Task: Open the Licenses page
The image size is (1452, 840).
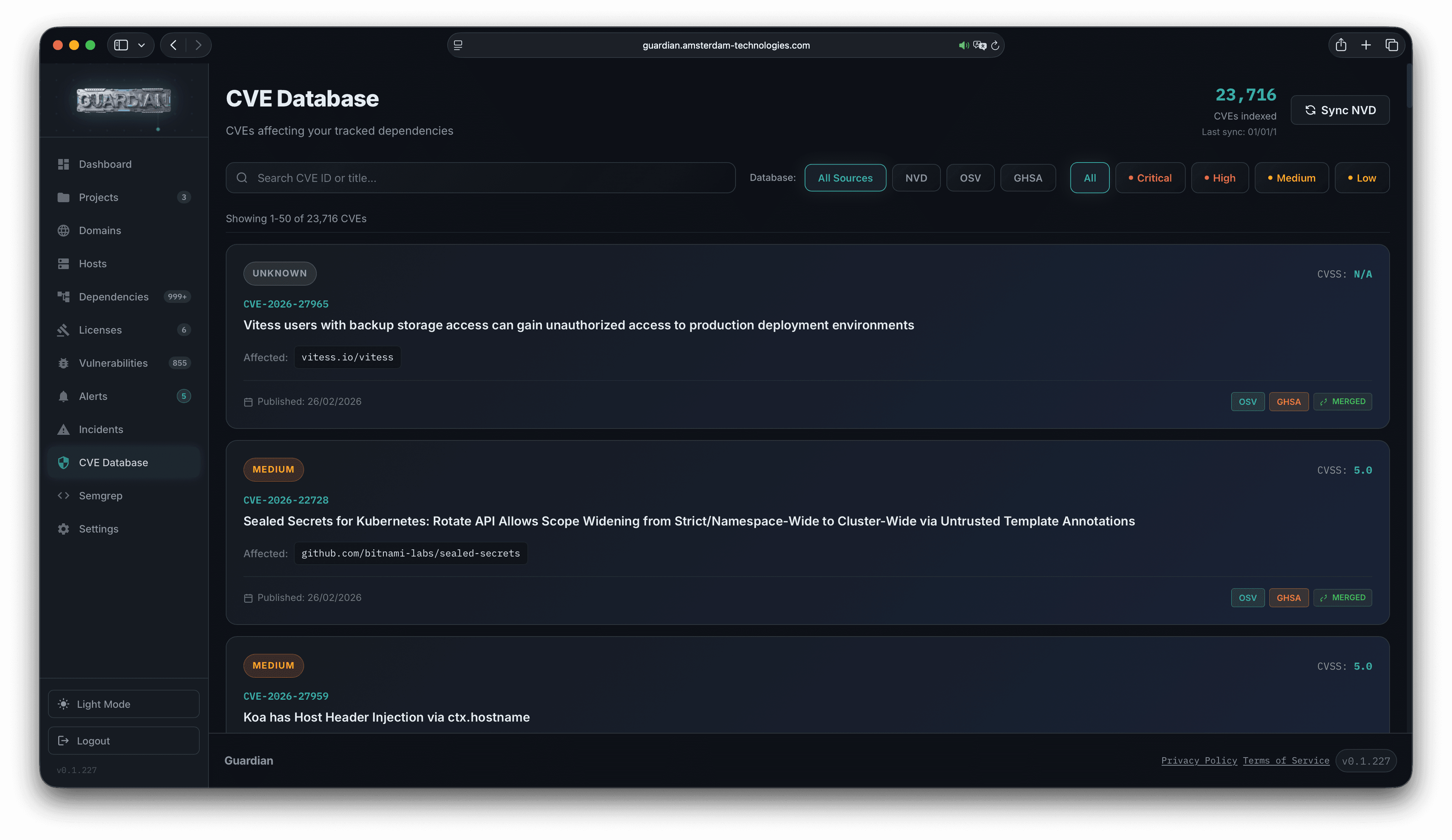Action: (124, 330)
